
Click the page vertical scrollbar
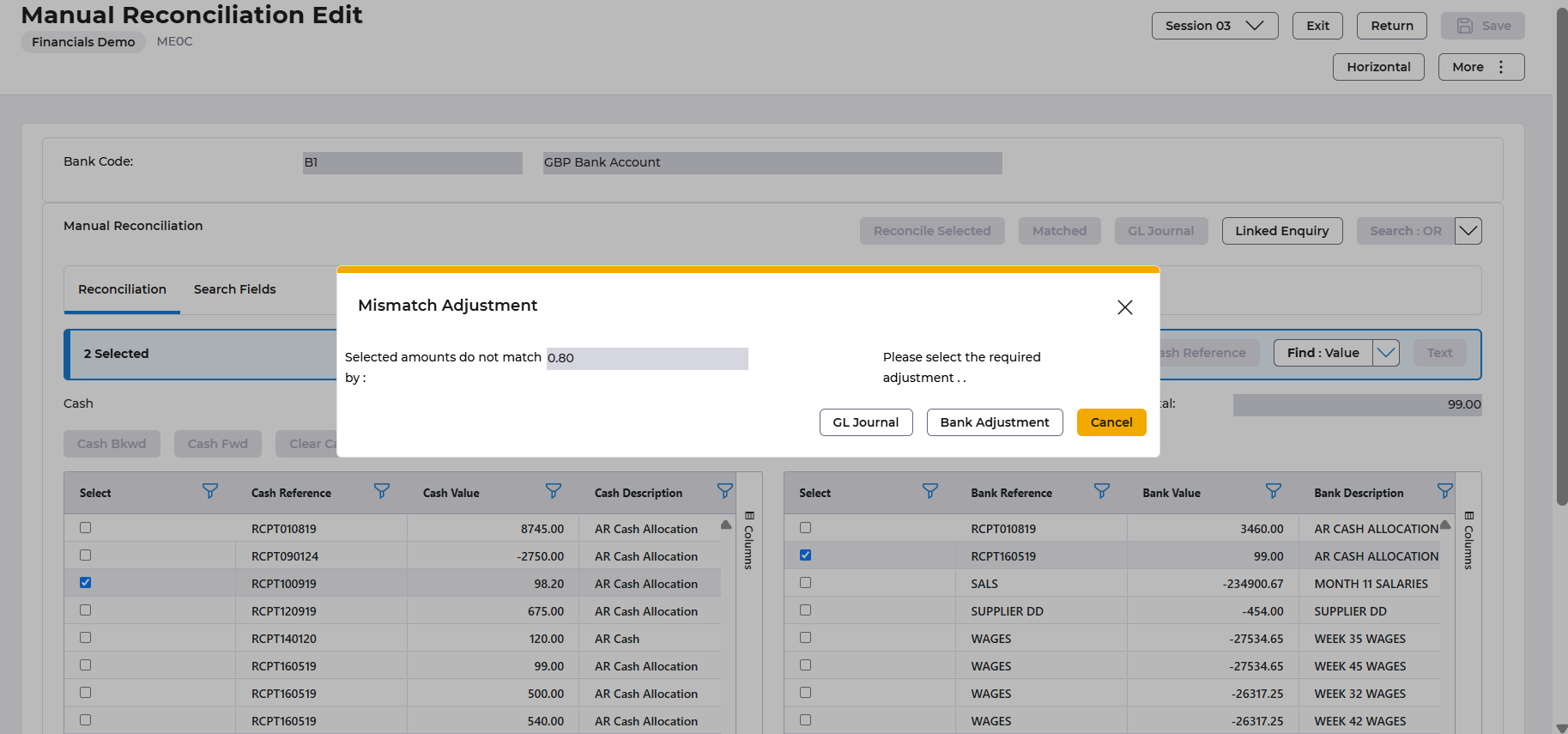tap(1561, 258)
